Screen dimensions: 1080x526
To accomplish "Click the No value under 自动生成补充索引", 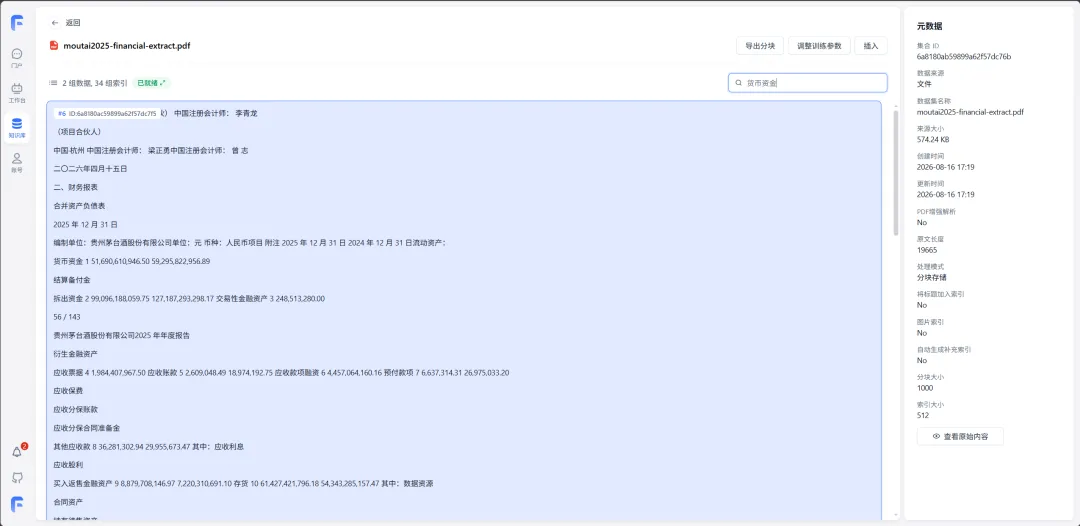I will [x=922, y=360].
